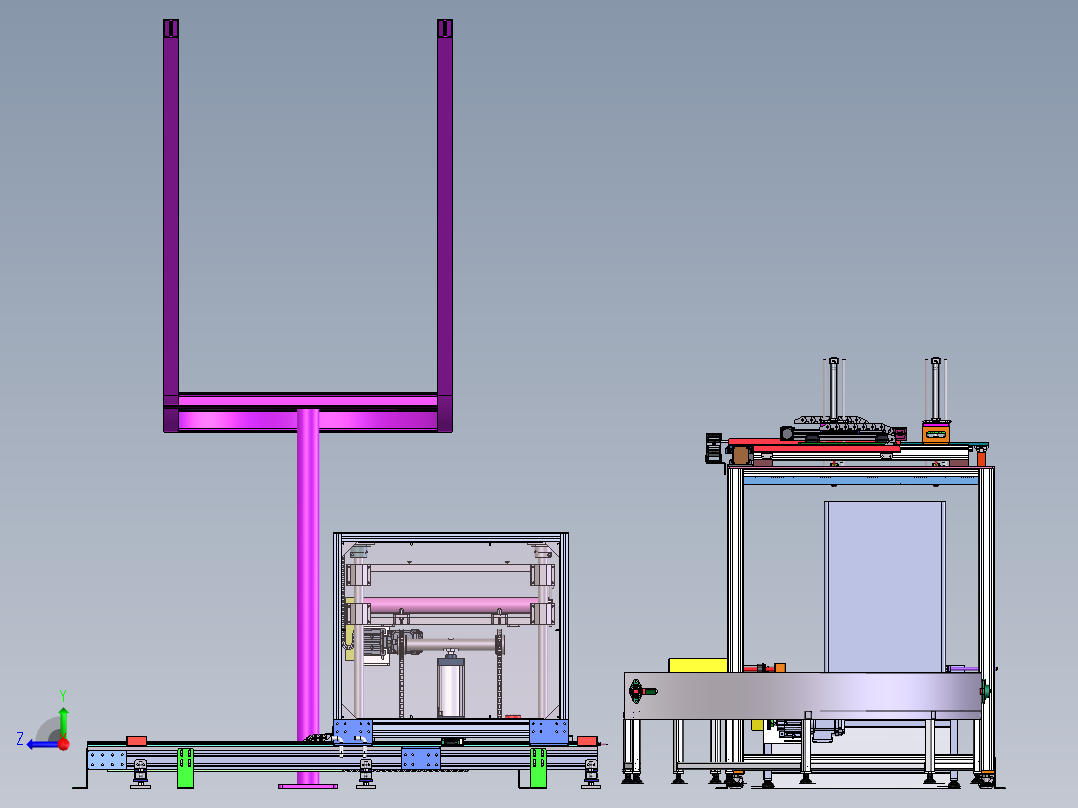The height and width of the screenshot is (808, 1078).
Task: Select the pink roller inside the cabinet
Action: pos(450,606)
